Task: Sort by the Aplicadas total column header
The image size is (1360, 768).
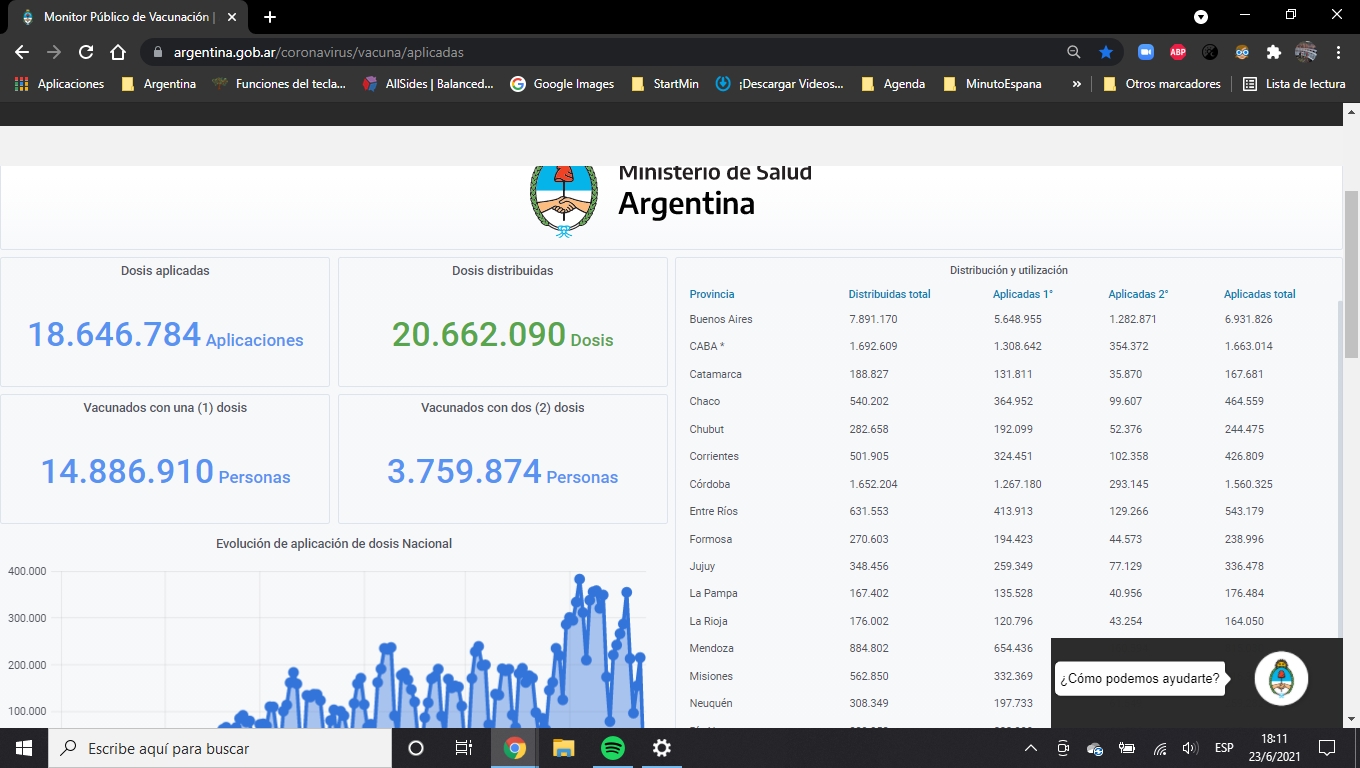Action: 1259,294
